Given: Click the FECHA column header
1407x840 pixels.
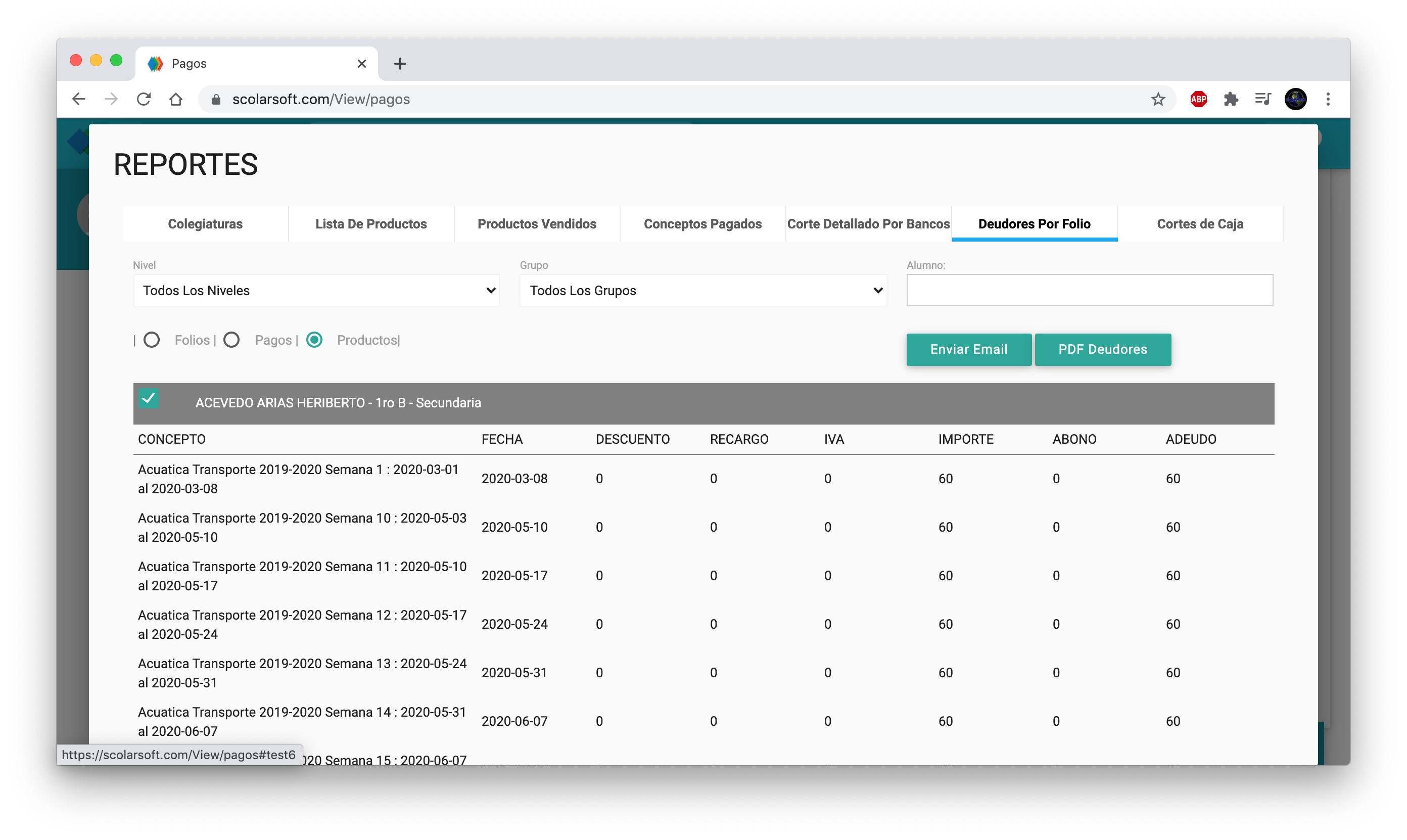Looking at the screenshot, I should click(x=501, y=439).
